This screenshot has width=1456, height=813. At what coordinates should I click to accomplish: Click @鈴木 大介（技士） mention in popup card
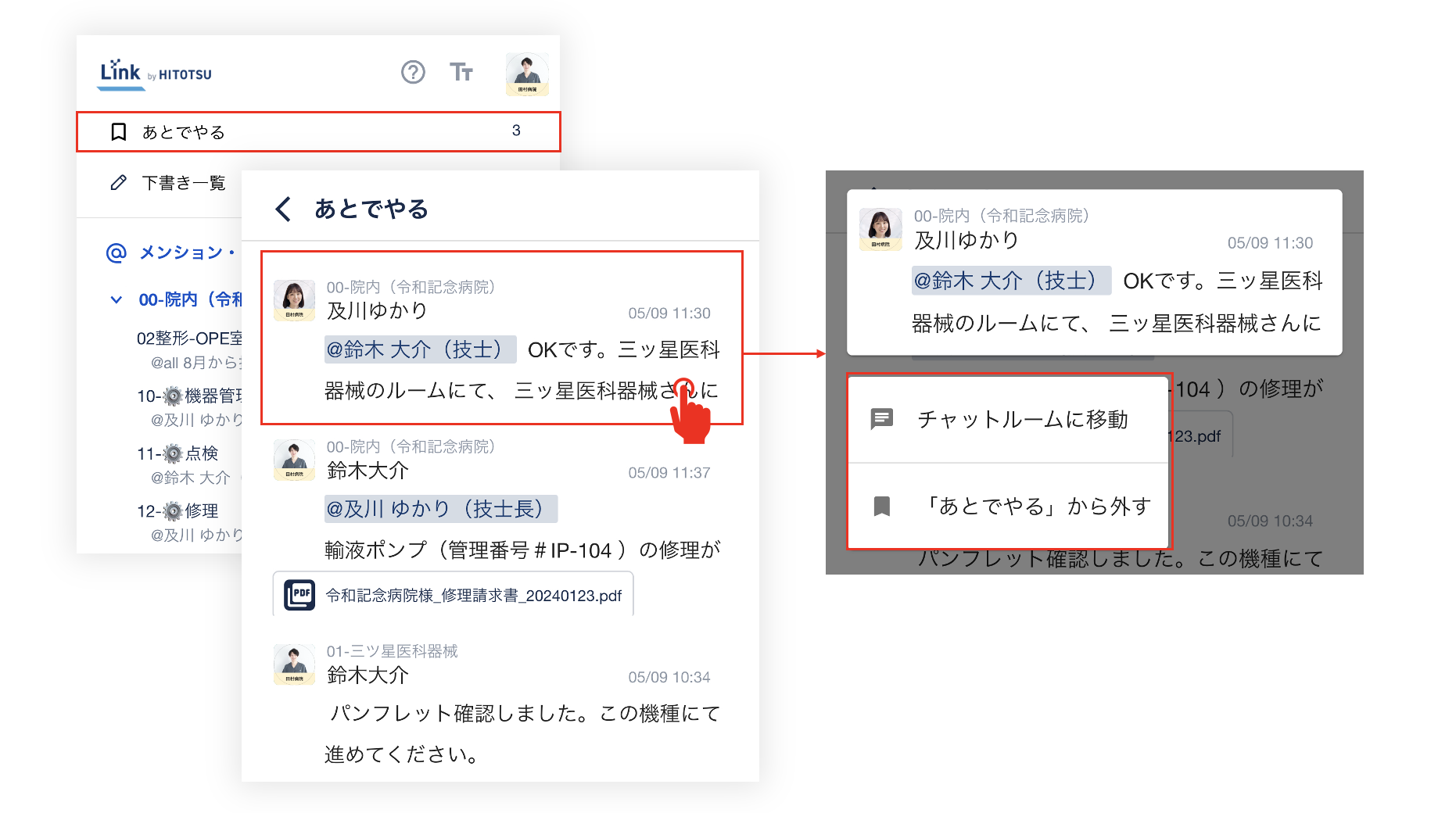pyautogui.click(x=1011, y=281)
